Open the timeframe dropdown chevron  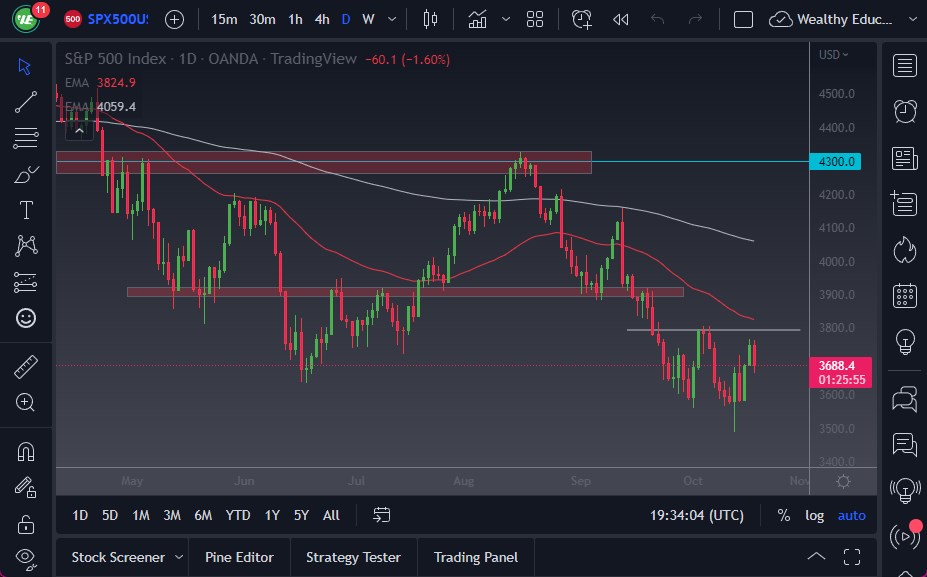click(x=391, y=19)
